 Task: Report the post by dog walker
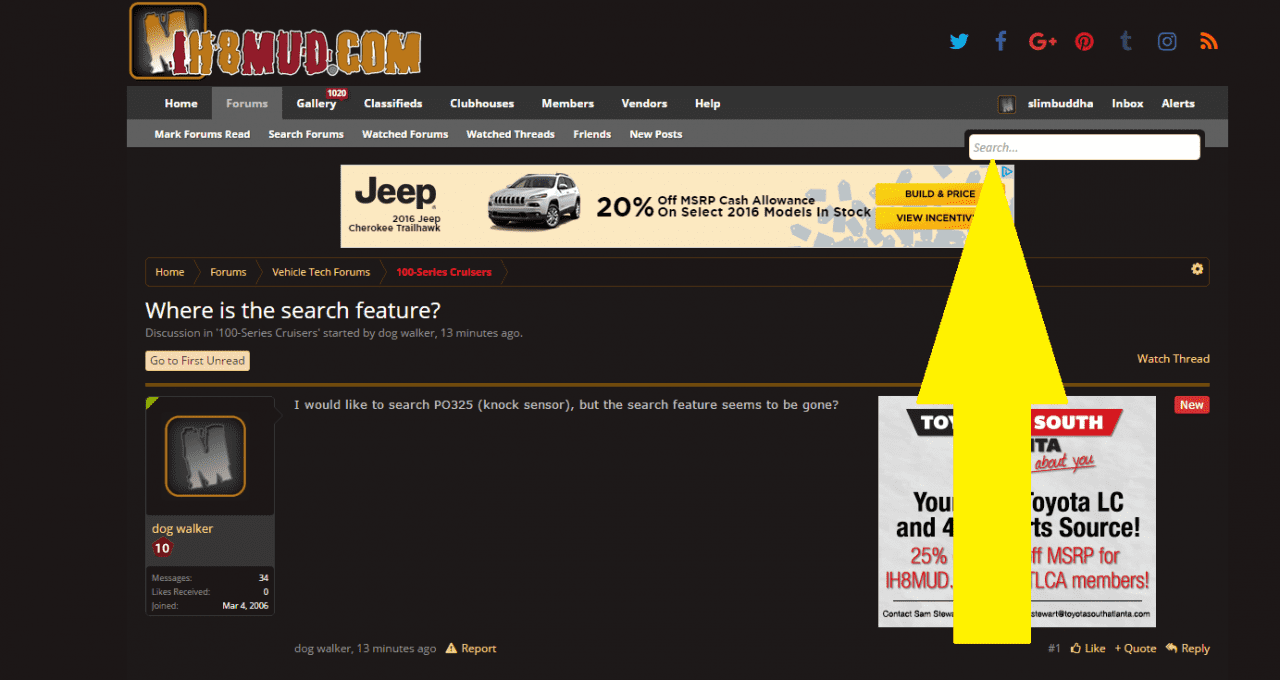[x=471, y=648]
